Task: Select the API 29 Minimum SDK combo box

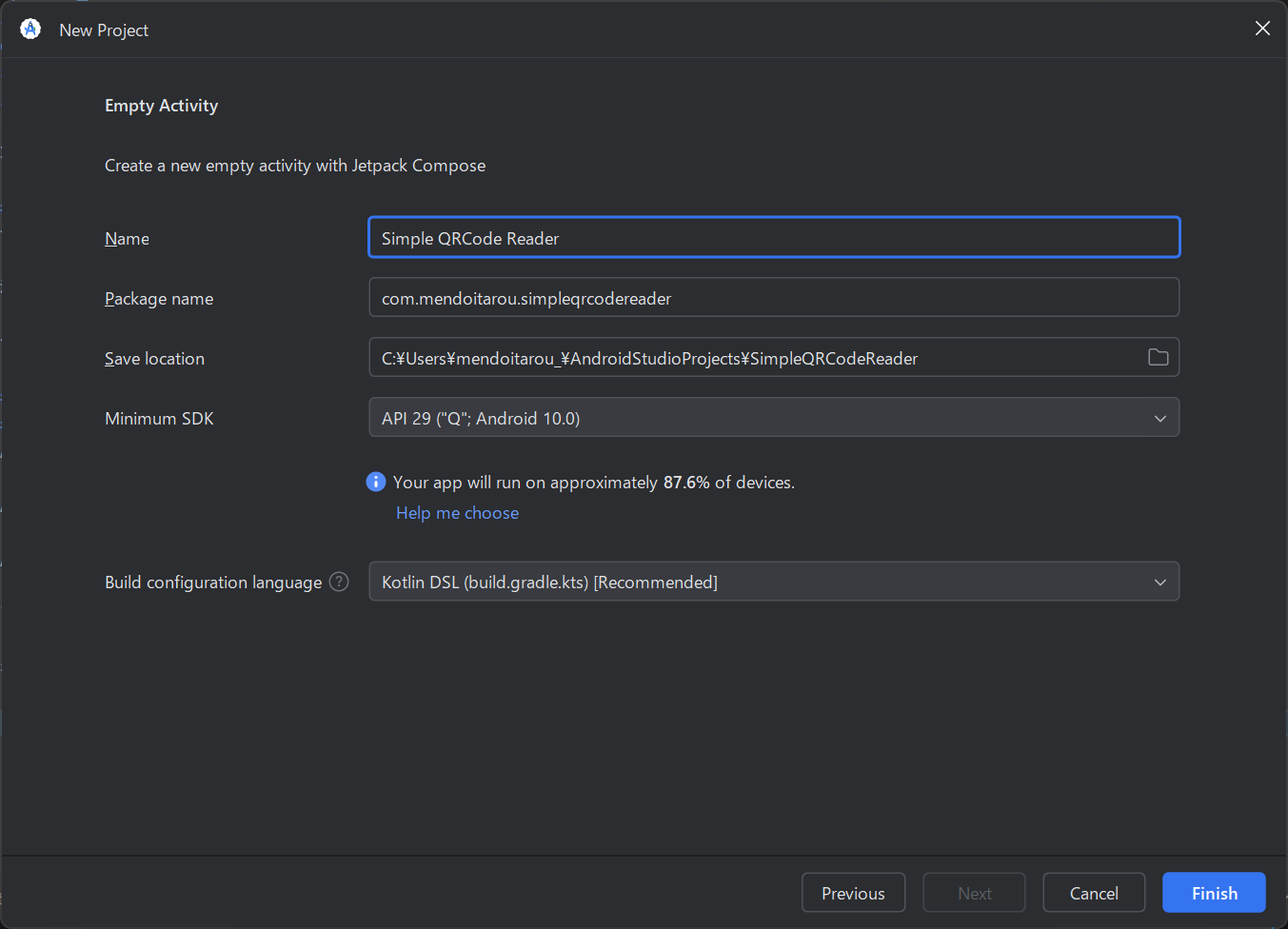Action: pos(762,418)
